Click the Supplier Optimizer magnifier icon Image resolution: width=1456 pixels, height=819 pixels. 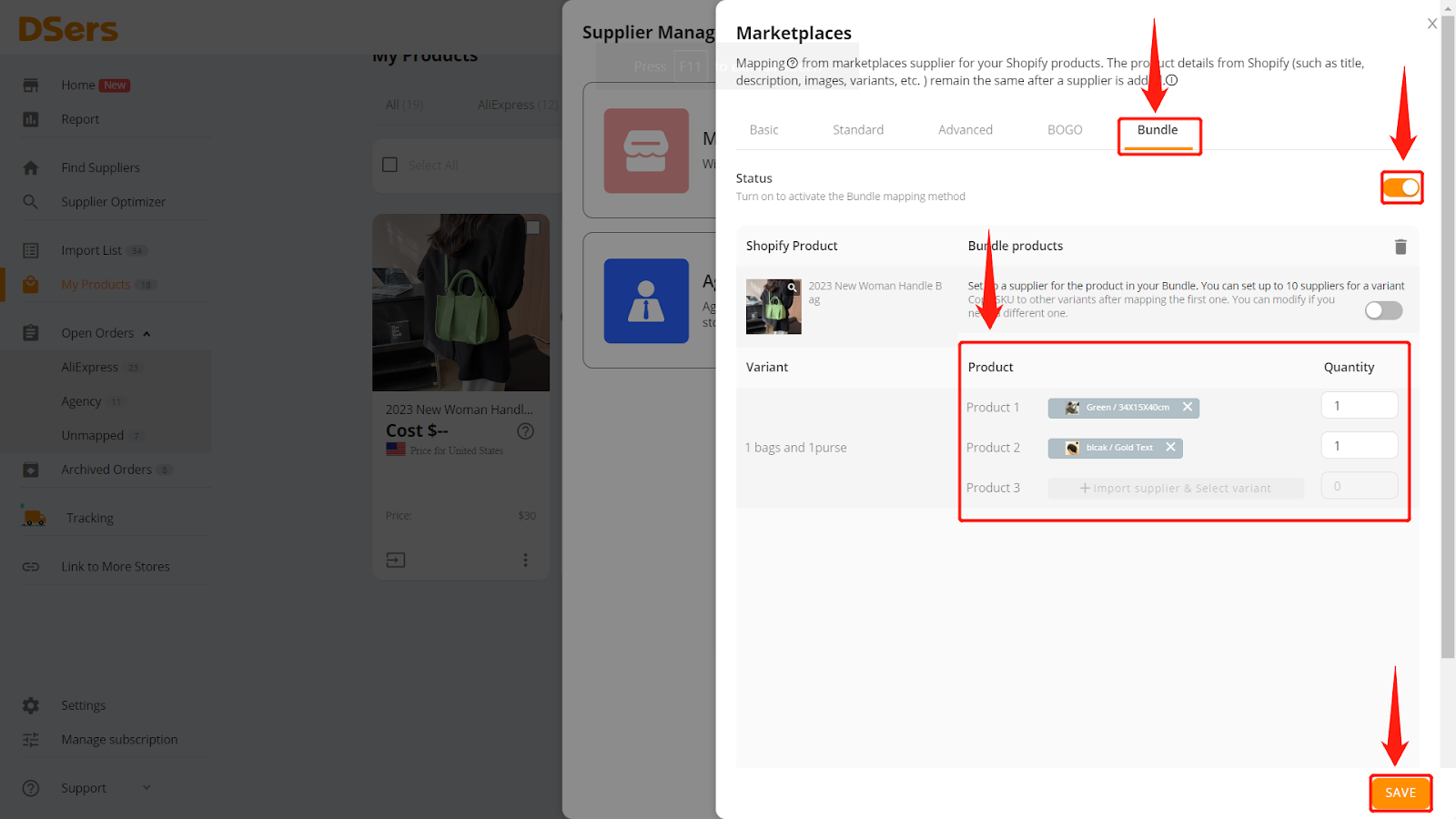click(x=31, y=202)
